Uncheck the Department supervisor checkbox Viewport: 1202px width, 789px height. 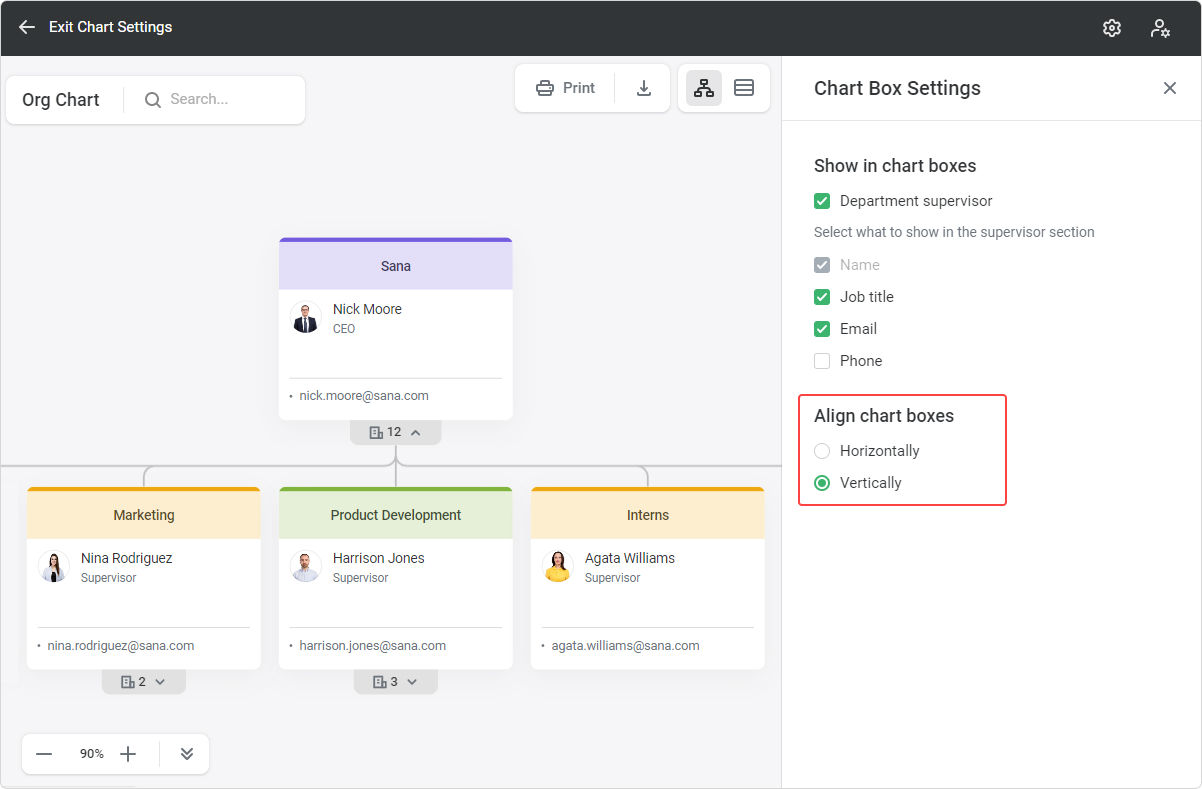[822, 201]
